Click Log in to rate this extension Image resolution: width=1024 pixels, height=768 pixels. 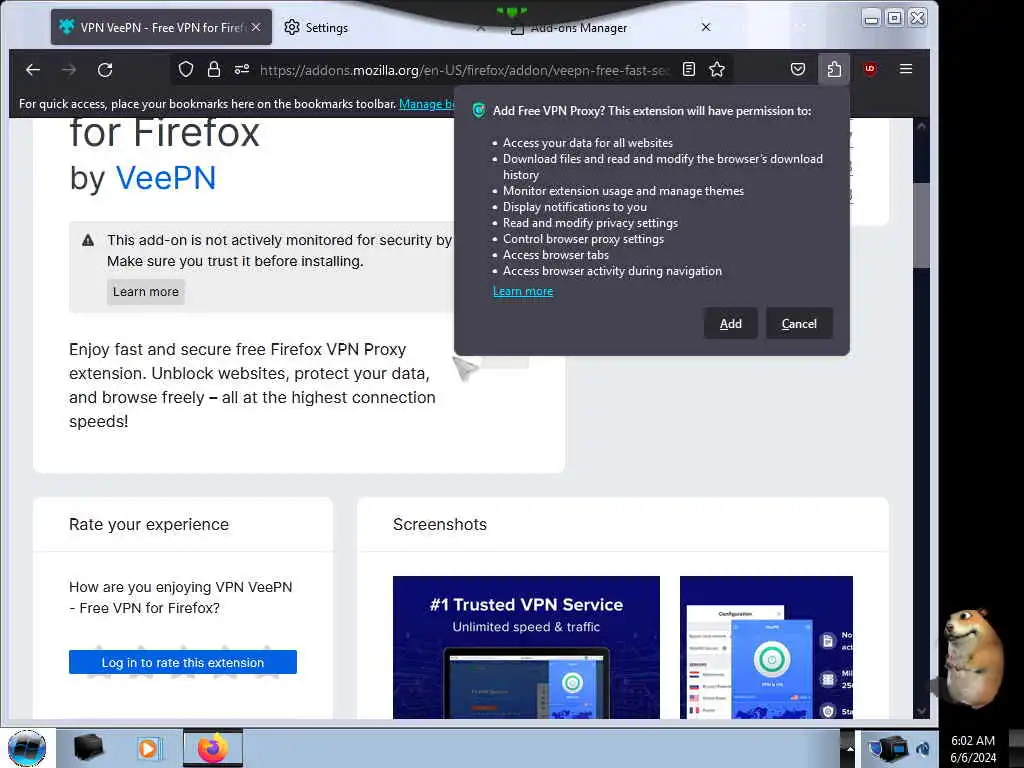click(x=183, y=662)
